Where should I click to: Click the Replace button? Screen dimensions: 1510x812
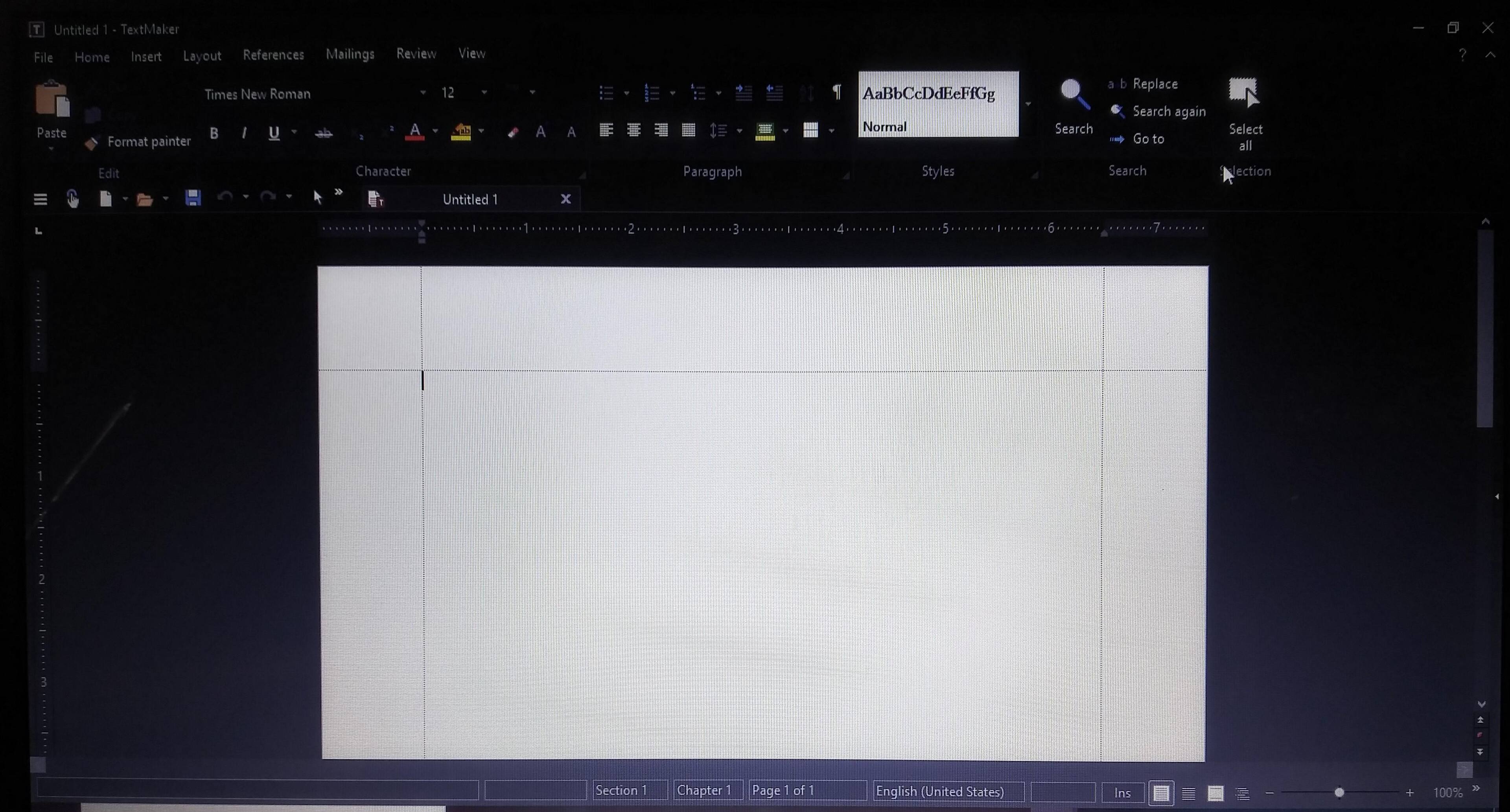[x=1154, y=84]
